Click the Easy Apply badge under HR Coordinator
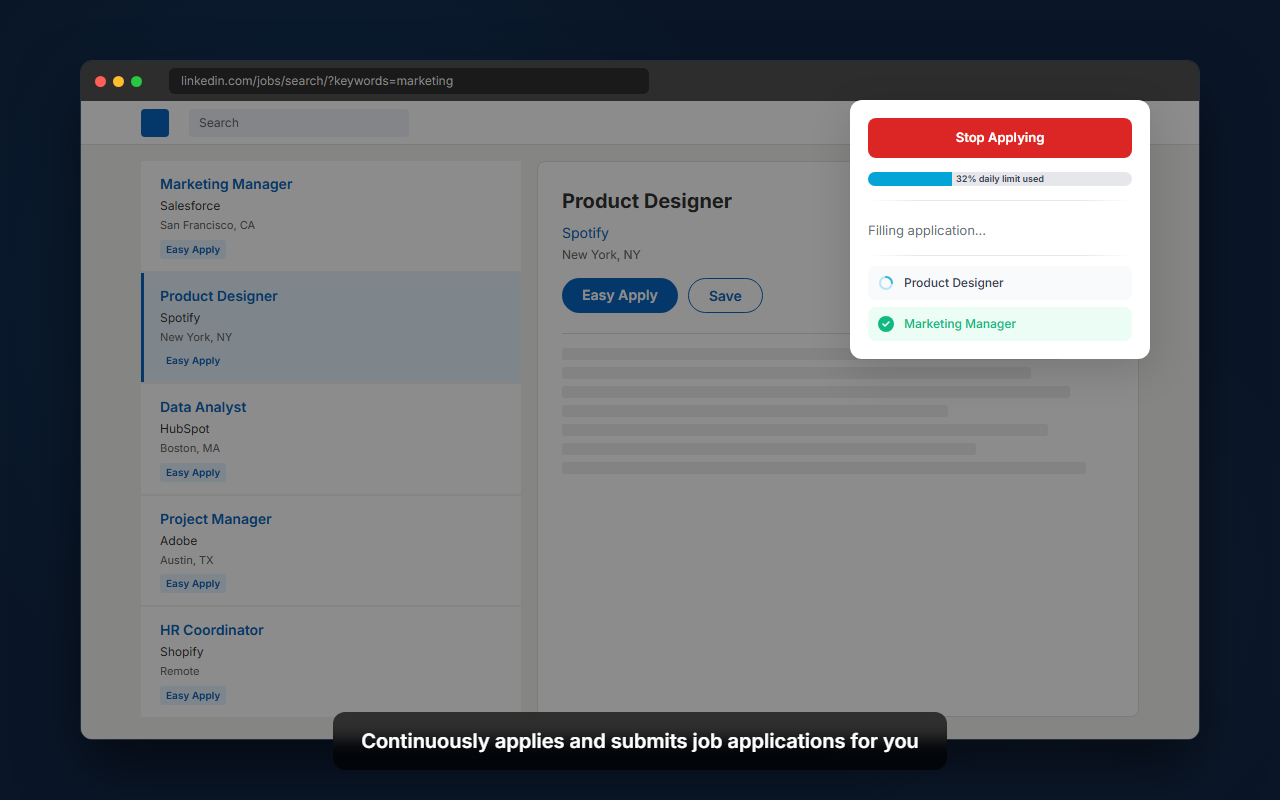This screenshot has width=1280, height=800. (x=192, y=695)
